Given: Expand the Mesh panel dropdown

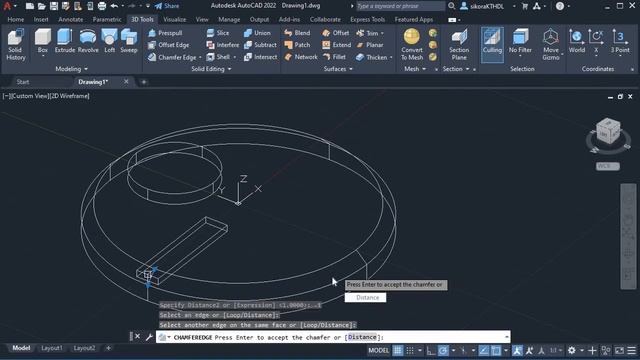Looking at the screenshot, I should [415, 69].
